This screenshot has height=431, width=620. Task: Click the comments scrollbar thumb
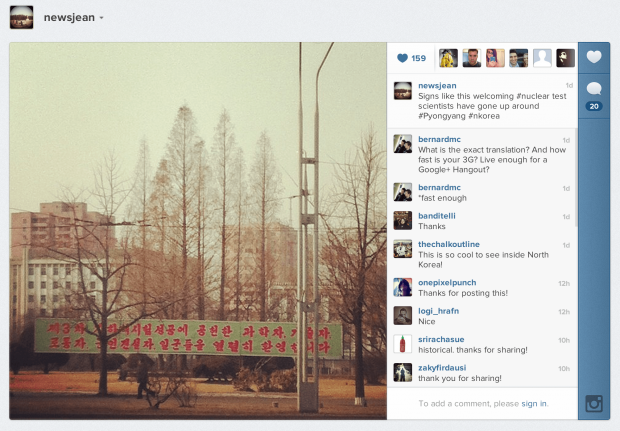576,177
